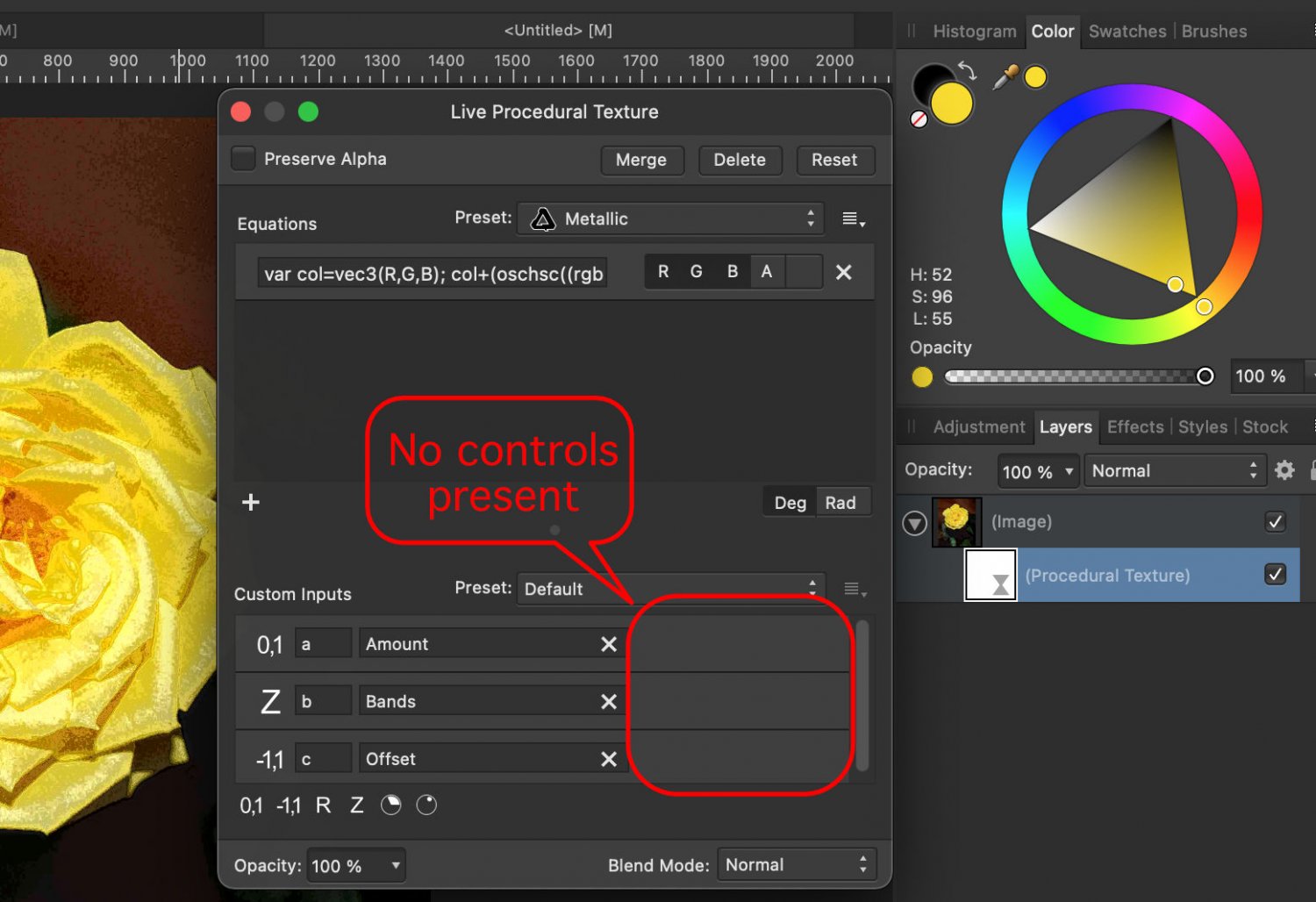Screen dimensions: 1316x902
Task: Click the Merge button
Action: [642, 160]
